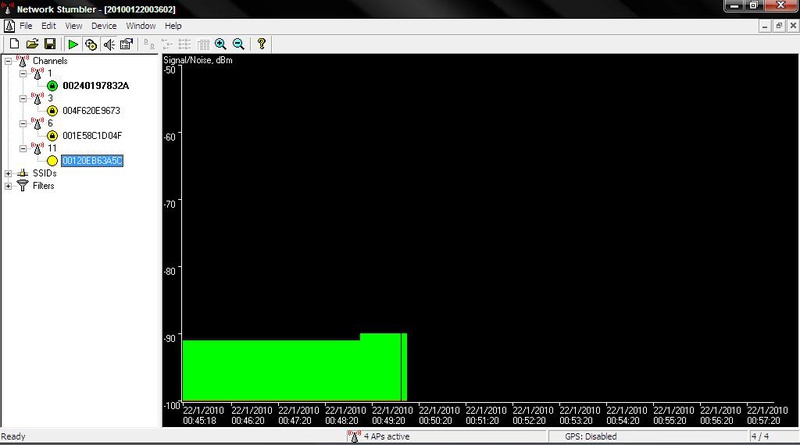The width and height of the screenshot is (800, 445).
Task: Toggle scanning with green play button
Action: coord(73,44)
